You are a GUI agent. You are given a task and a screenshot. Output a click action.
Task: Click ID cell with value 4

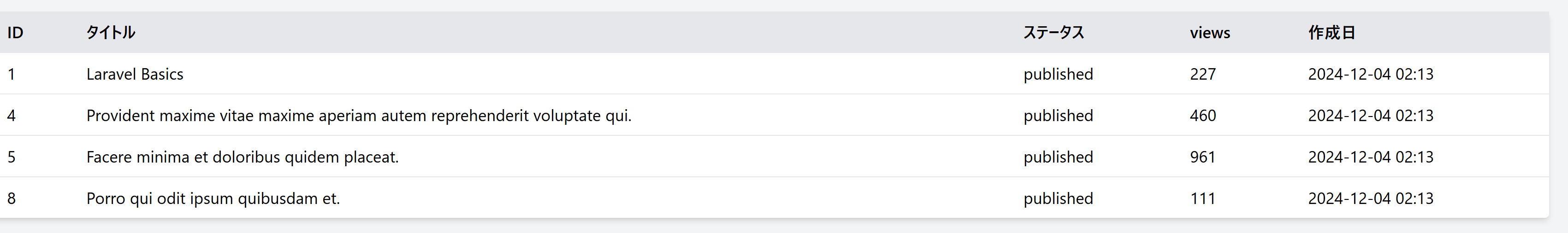pos(12,116)
